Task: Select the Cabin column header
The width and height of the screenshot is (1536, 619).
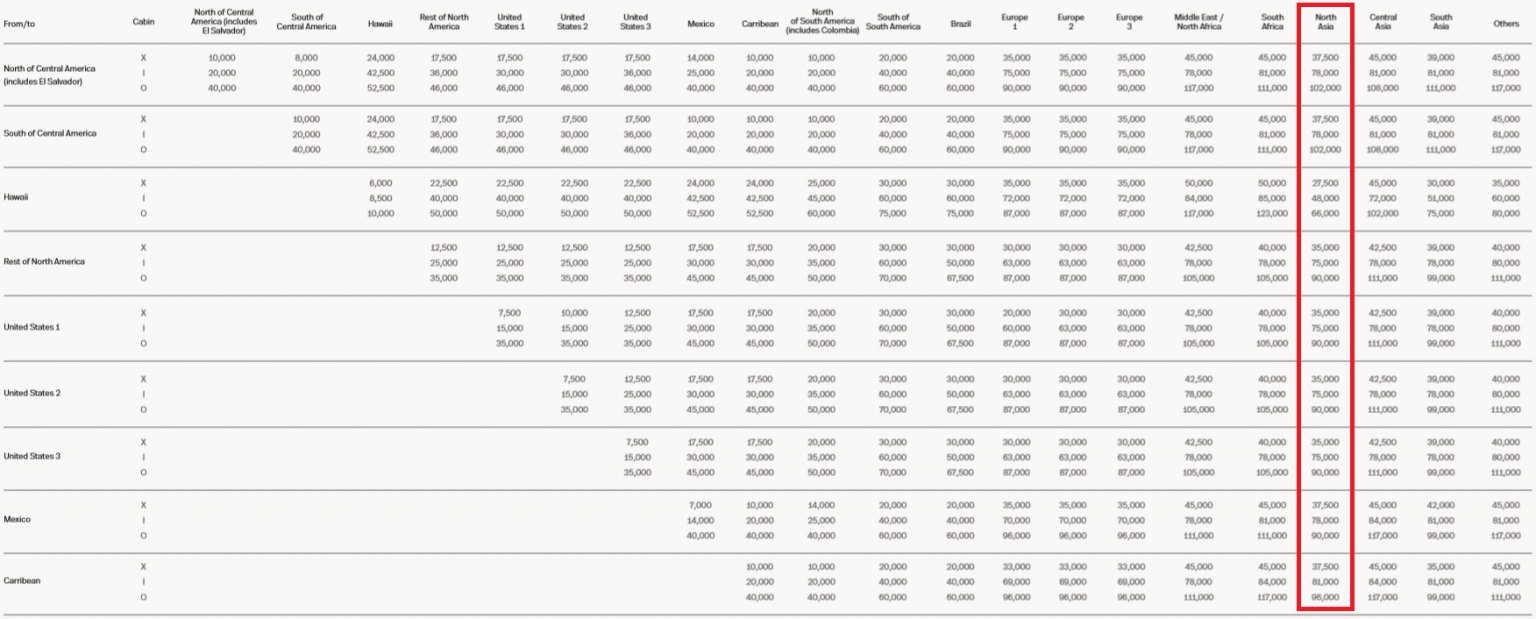Action: point(143,21)
